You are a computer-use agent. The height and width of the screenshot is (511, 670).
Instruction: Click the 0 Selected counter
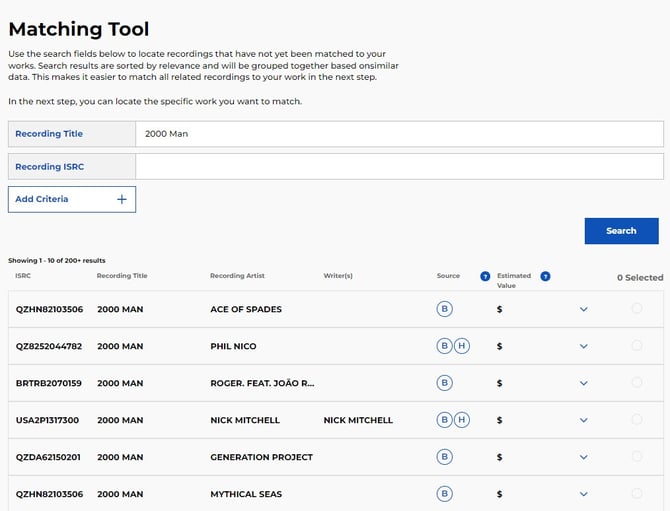(x=640, y=277)
